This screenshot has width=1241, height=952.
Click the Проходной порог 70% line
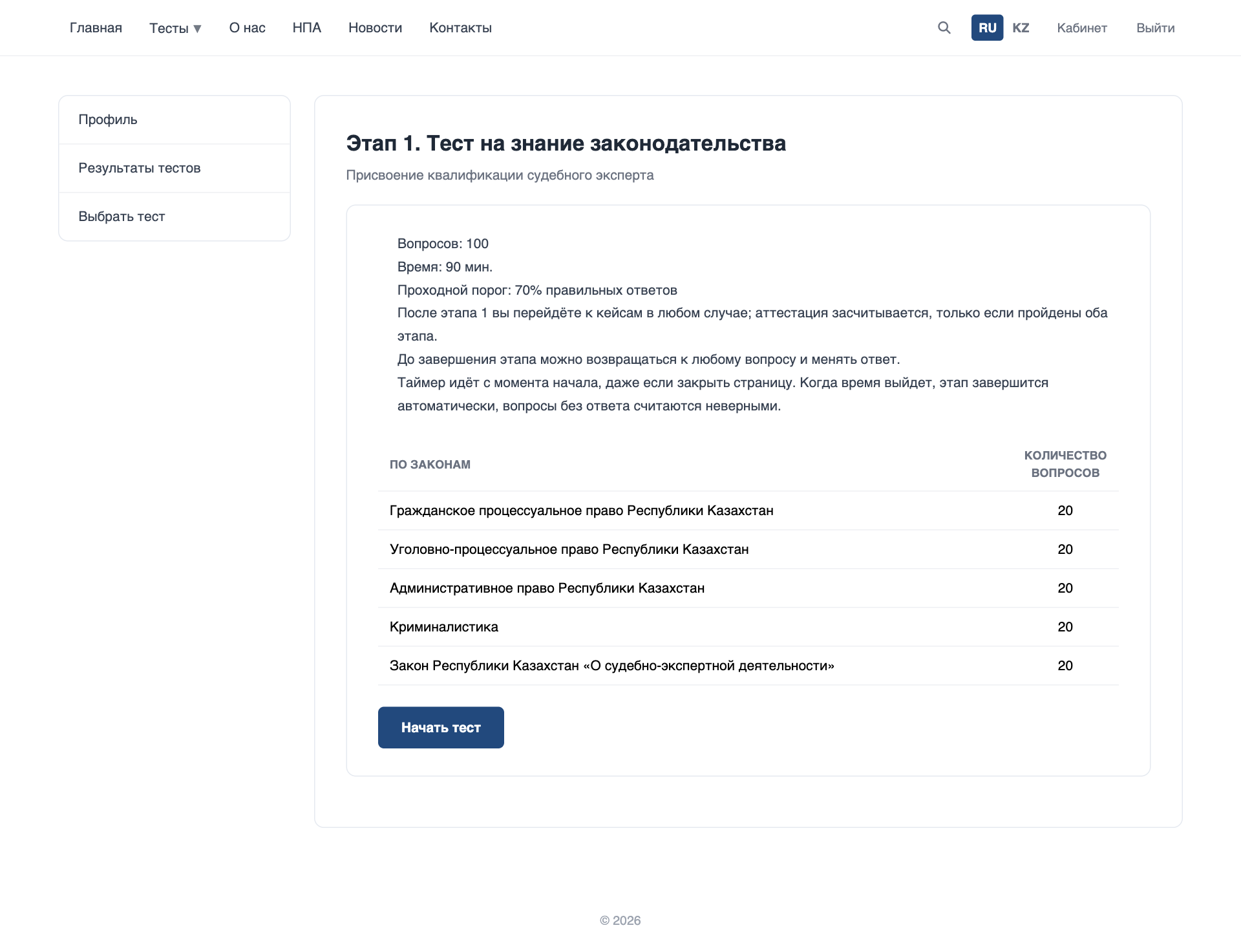[537, 290]
